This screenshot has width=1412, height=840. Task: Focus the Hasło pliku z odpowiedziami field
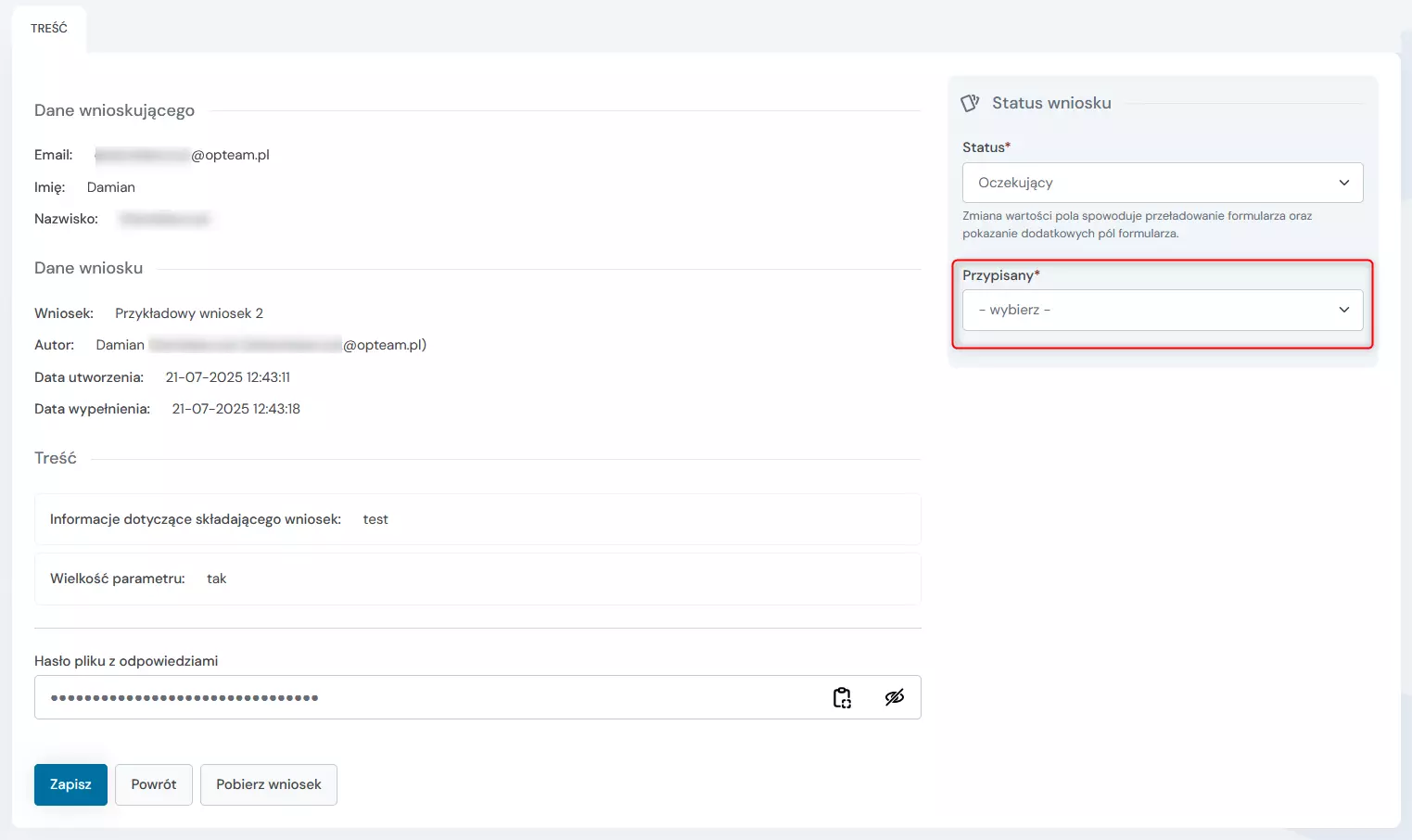(426, 697)
